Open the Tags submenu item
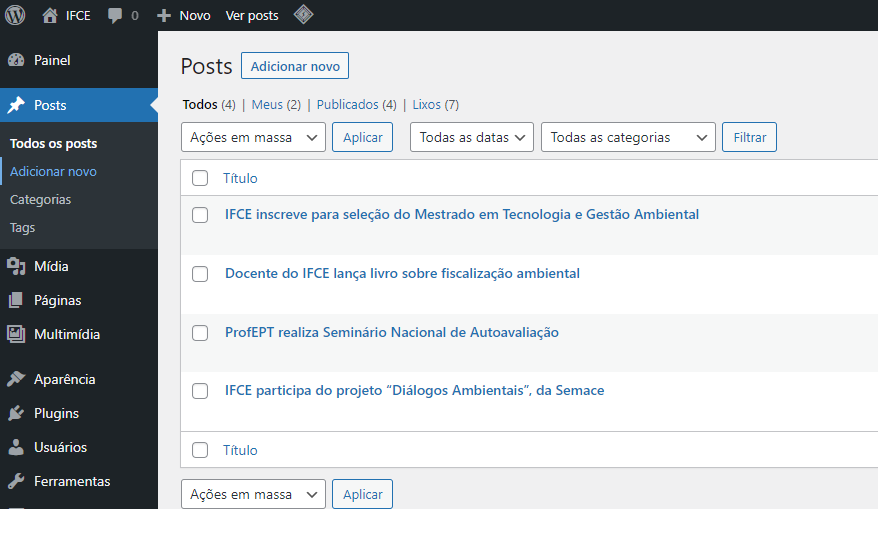 (22, 228)
